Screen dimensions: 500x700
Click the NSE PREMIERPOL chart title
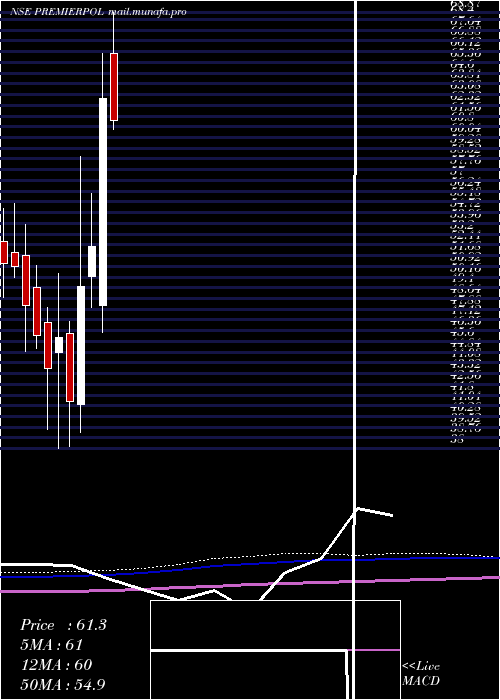coord(98,12)
